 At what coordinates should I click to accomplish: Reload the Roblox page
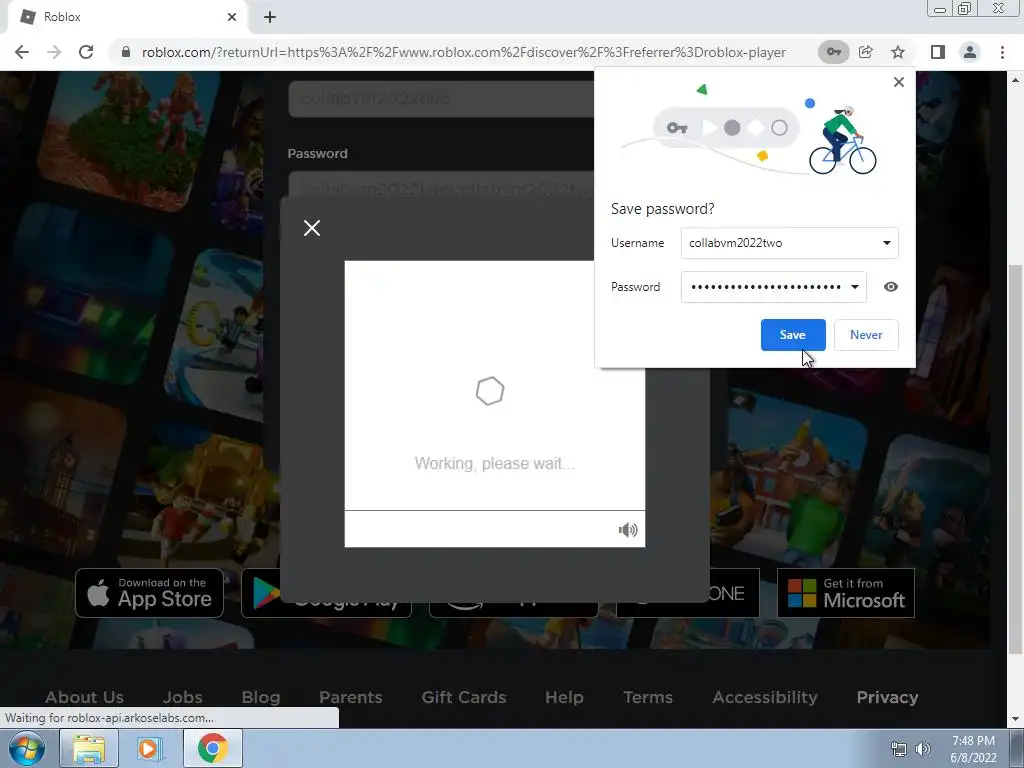[x=86, y=52]
